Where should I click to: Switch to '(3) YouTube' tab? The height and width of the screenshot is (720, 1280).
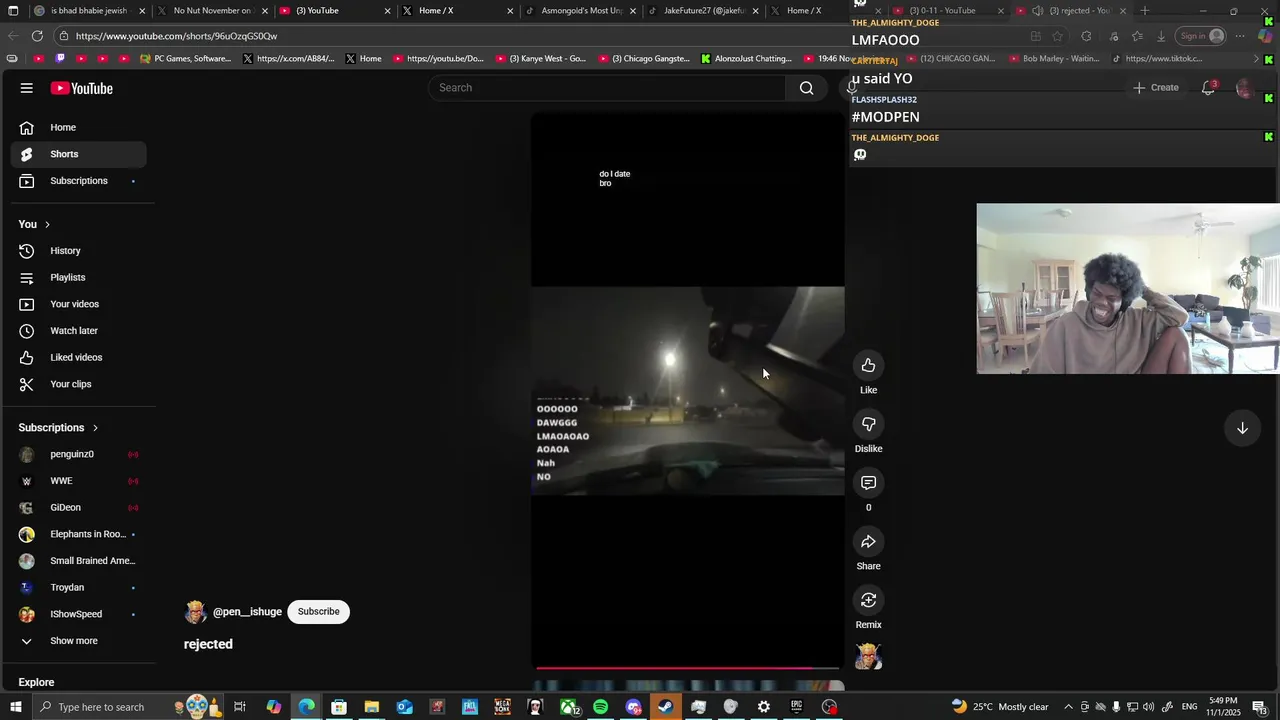(x=334, y=11)
